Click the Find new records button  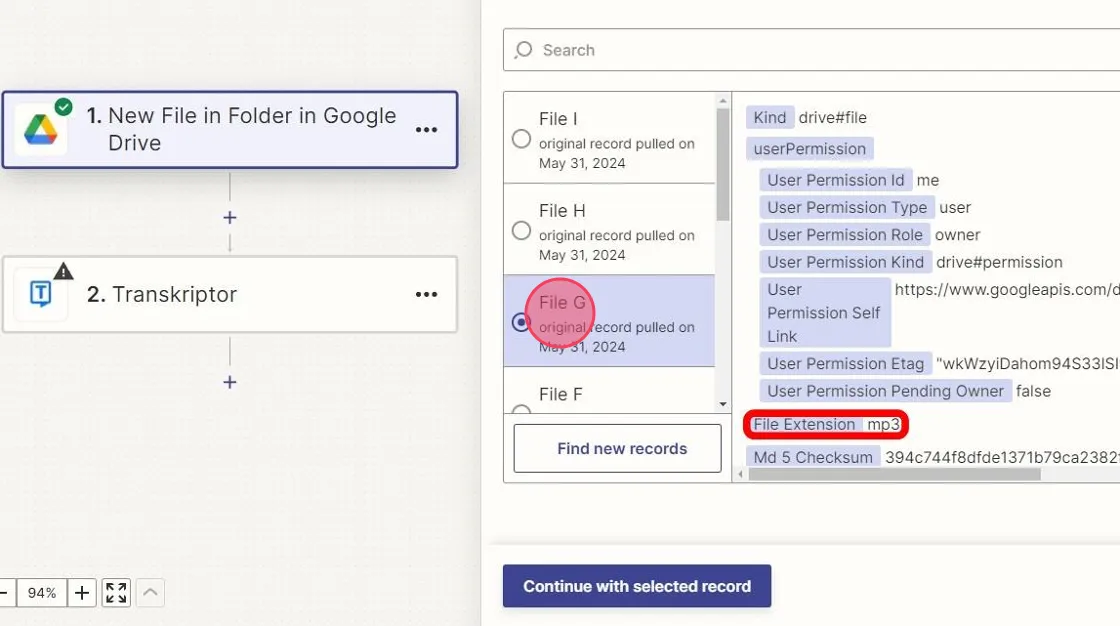[x=616, y=448]
